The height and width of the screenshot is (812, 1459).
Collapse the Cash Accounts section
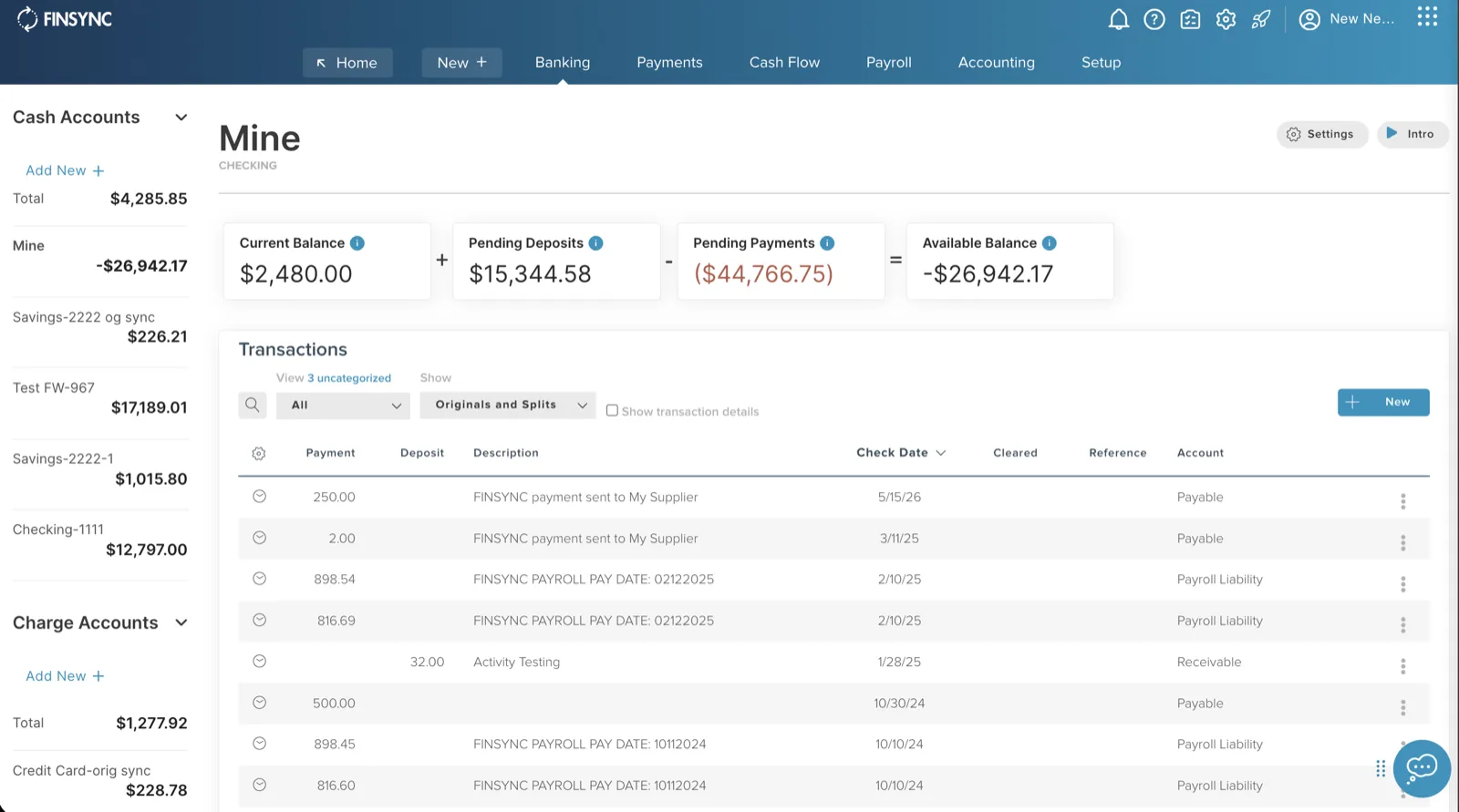(181, 118)
